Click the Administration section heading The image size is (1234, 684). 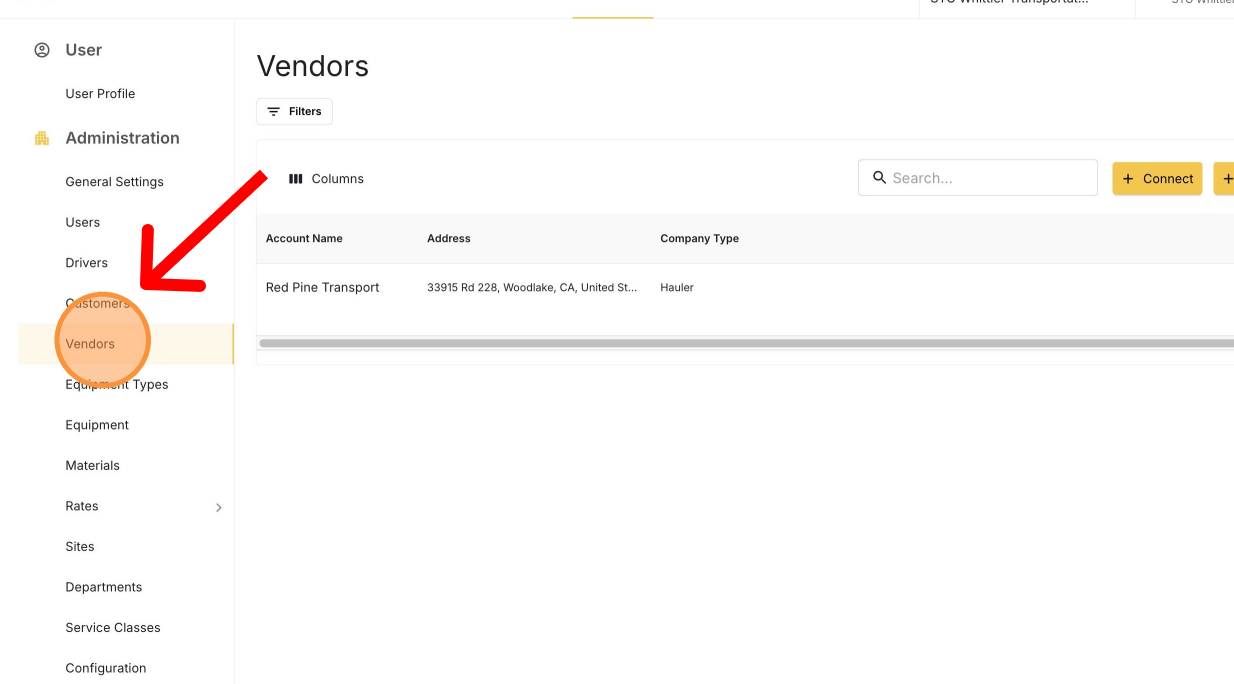tap(122, 138)
